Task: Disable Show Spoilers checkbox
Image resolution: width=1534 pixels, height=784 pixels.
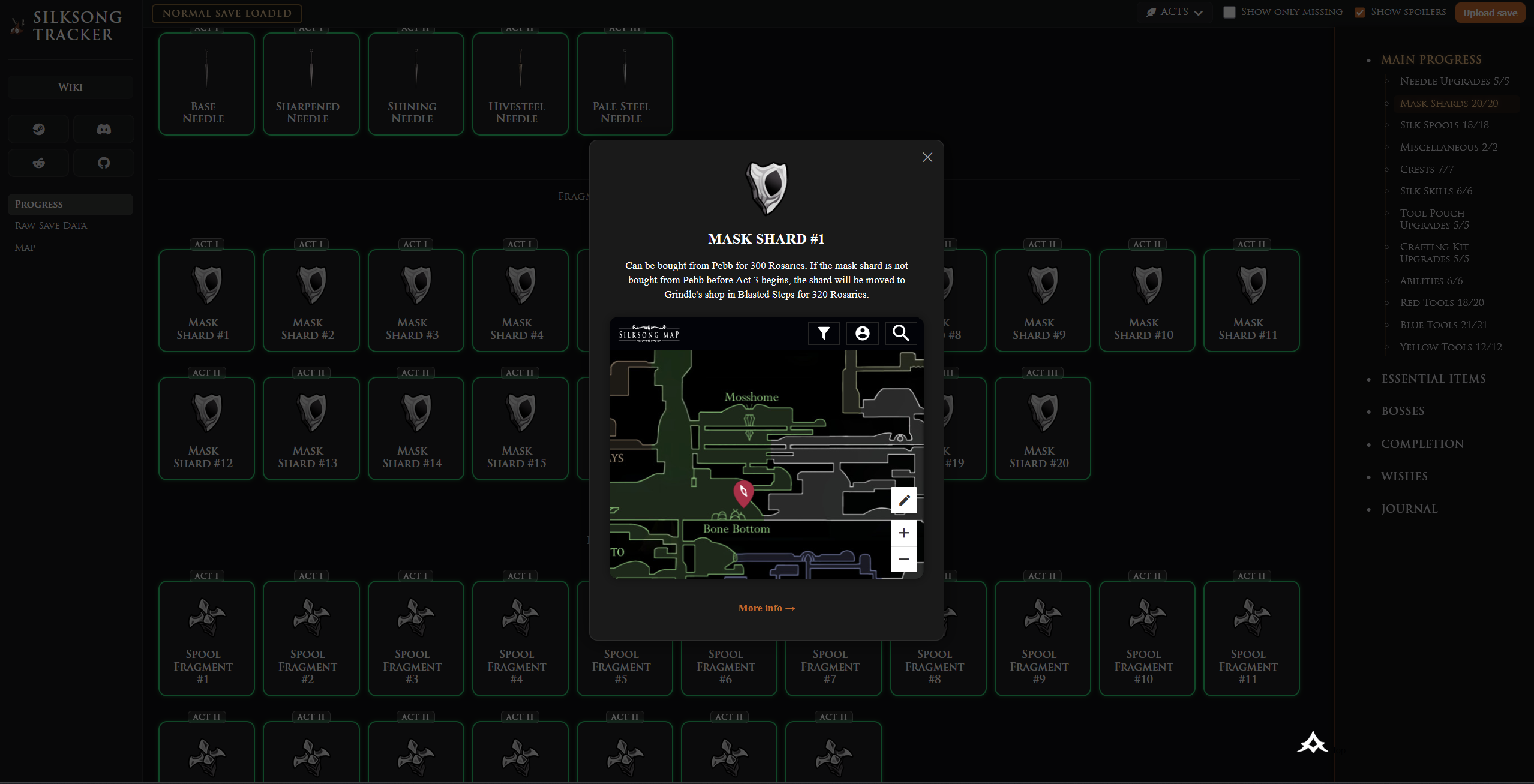Action: 1359,12
